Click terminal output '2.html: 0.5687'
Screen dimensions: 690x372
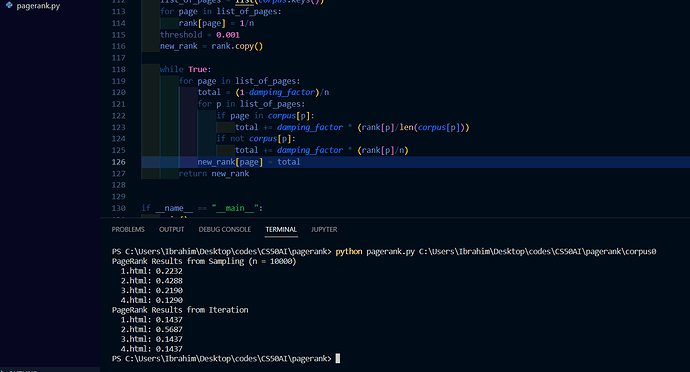[151, 330]
